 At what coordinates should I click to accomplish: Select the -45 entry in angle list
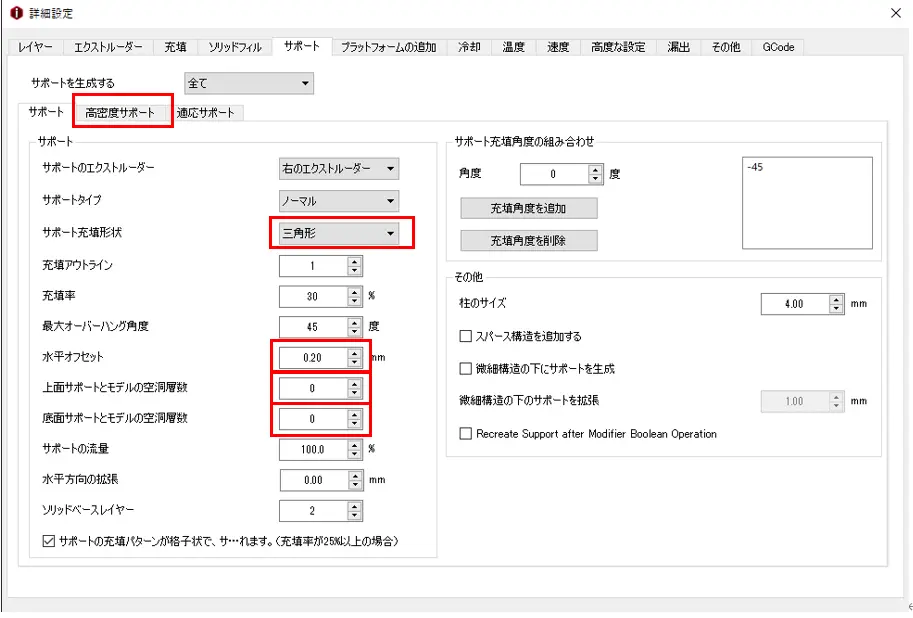click(x=756, y=168)
